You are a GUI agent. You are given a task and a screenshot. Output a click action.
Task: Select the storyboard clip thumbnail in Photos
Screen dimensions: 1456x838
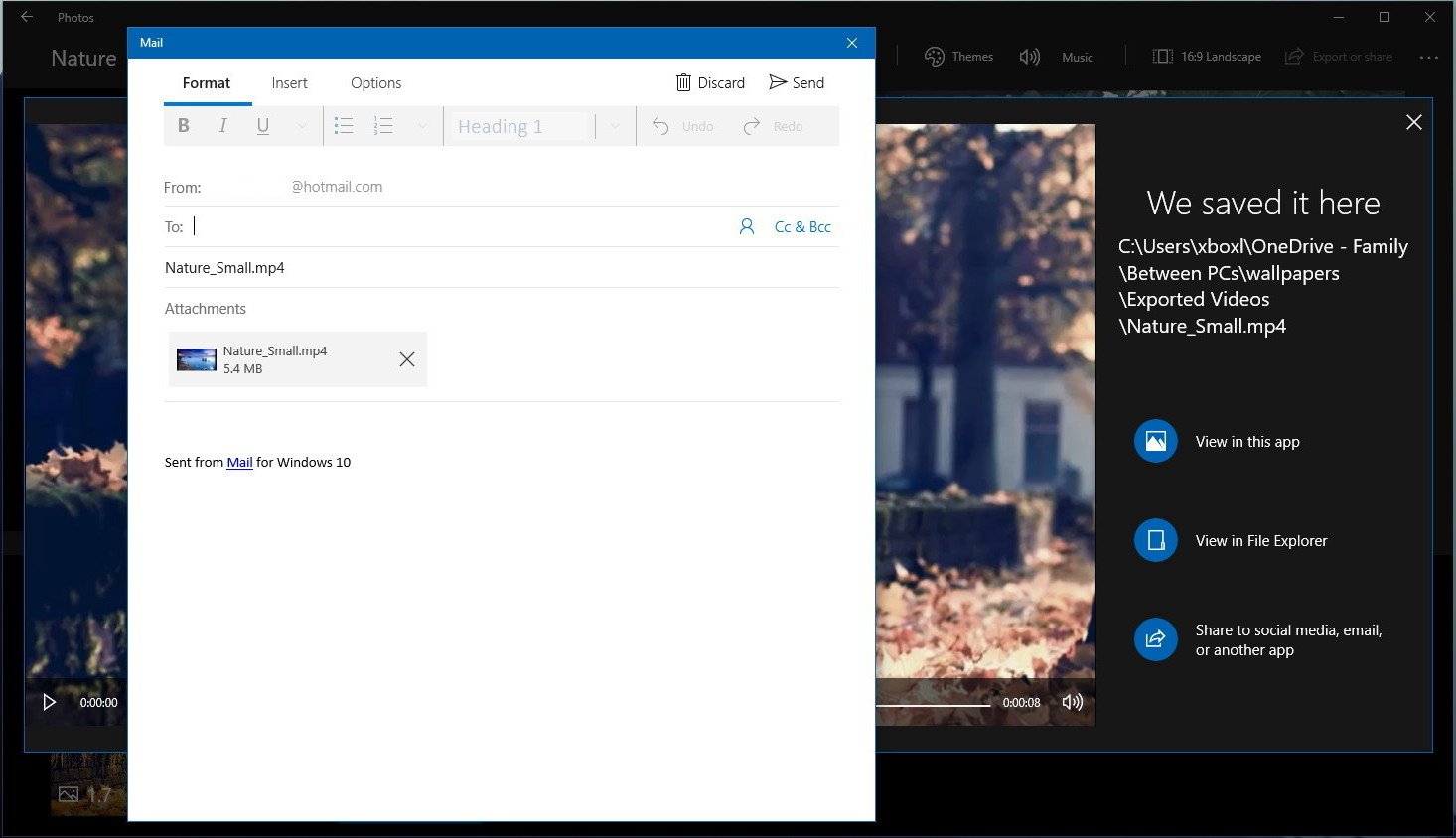tap(88, 784)
